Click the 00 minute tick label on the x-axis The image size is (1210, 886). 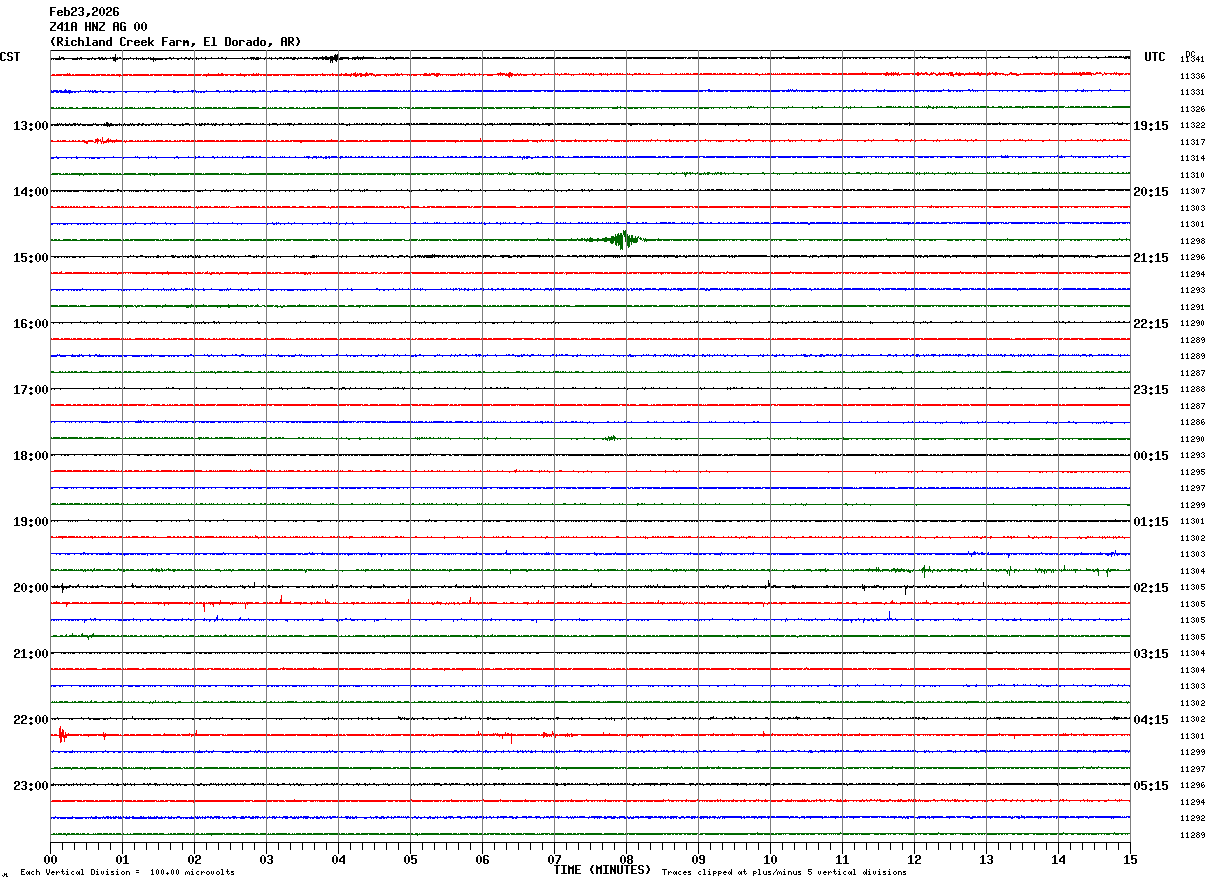tap(50, 859)
